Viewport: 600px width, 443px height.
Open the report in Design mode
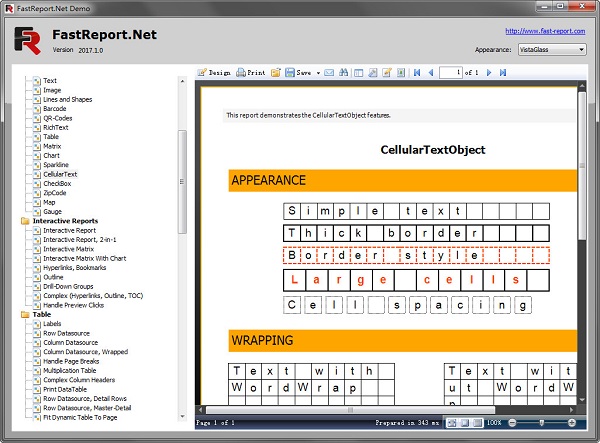[214, 72]
